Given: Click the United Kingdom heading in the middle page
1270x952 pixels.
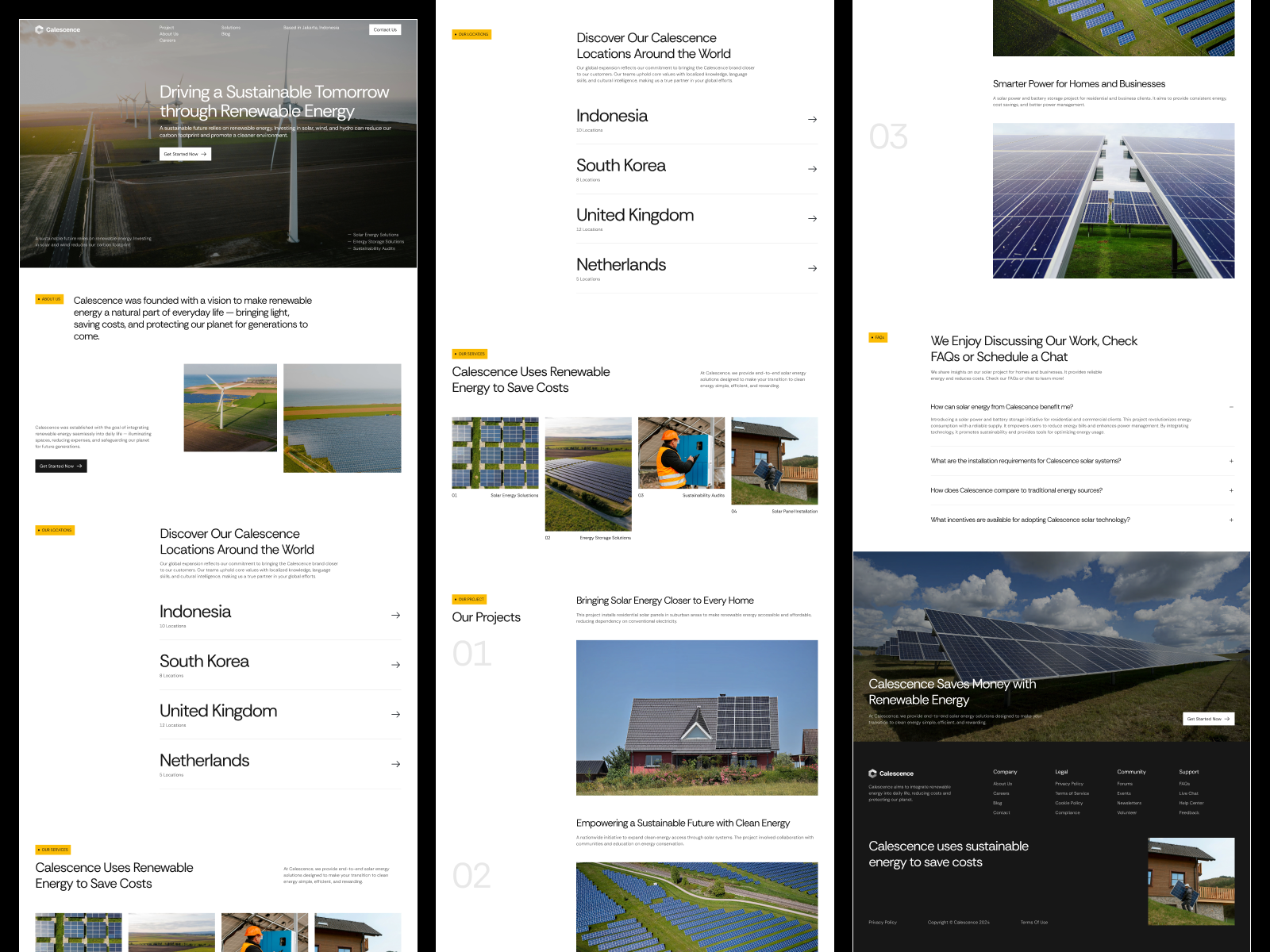Looking at the screenshot, I should 635,215.
